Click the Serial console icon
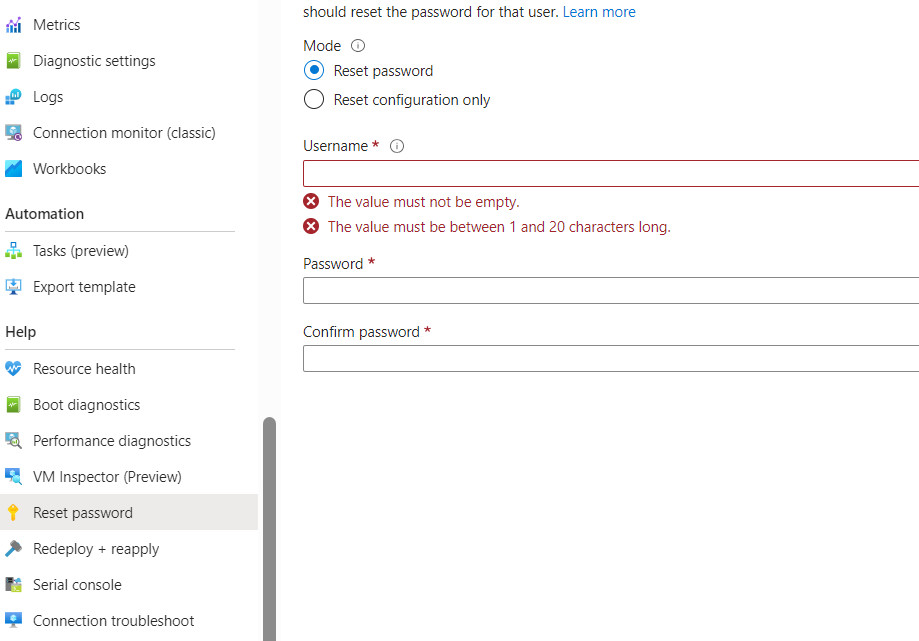This screenshot has height=641, width=919. click(x=13, y=585)
